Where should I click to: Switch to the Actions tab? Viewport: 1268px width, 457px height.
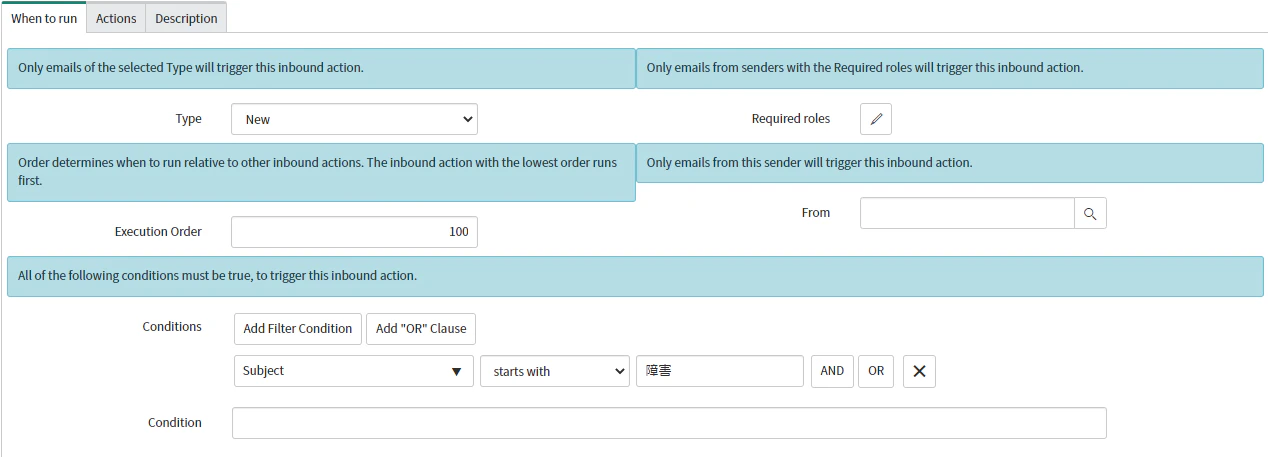116,18
